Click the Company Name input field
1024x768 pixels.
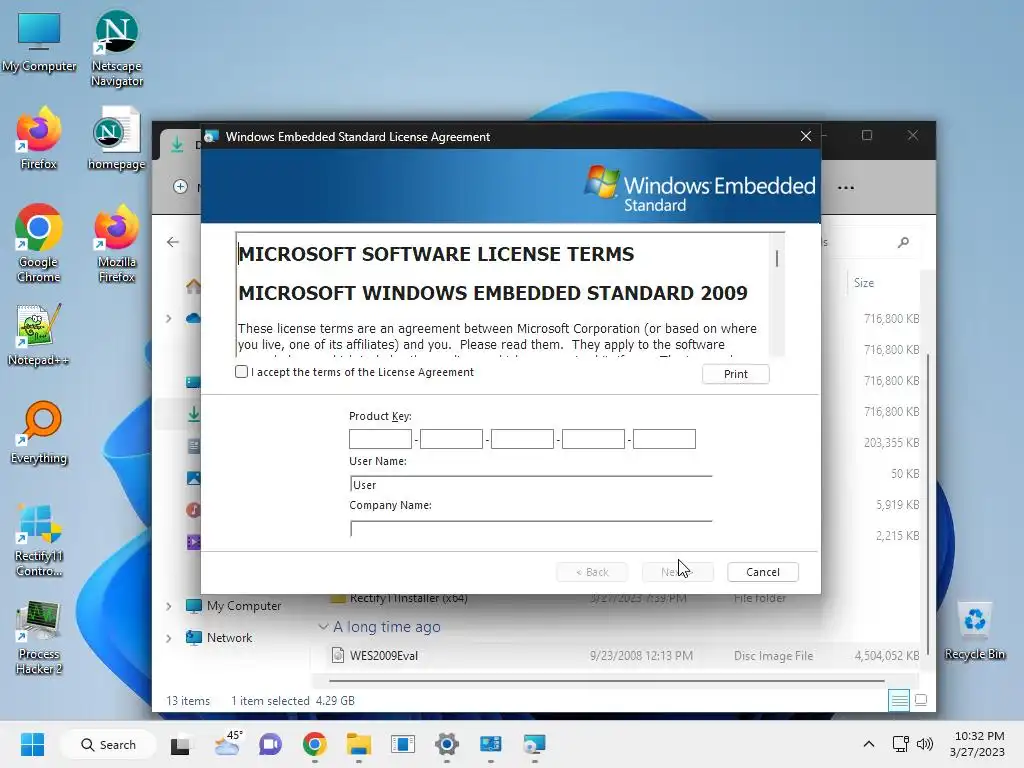[x=531, y=529]
